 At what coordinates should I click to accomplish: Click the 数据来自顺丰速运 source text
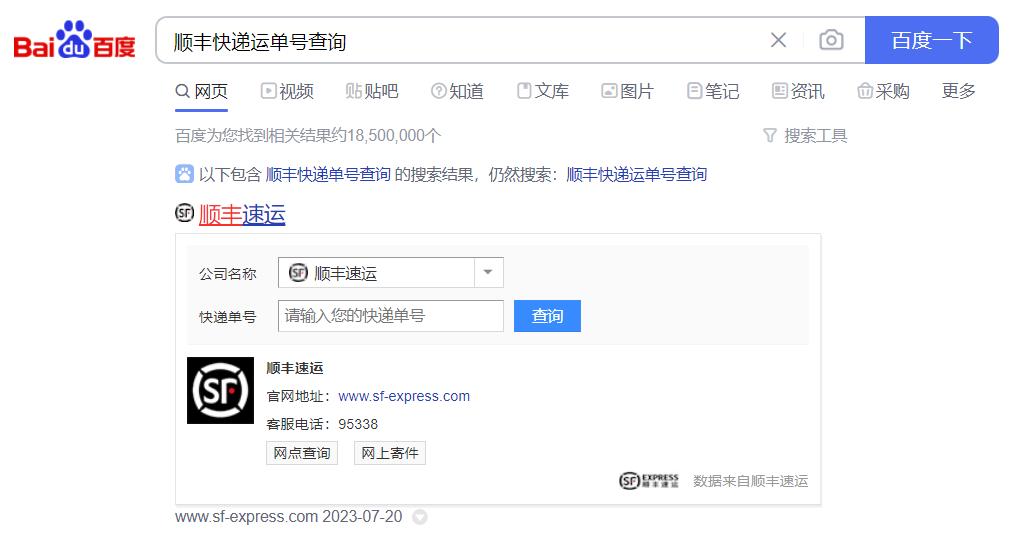(x=750, y=481)
